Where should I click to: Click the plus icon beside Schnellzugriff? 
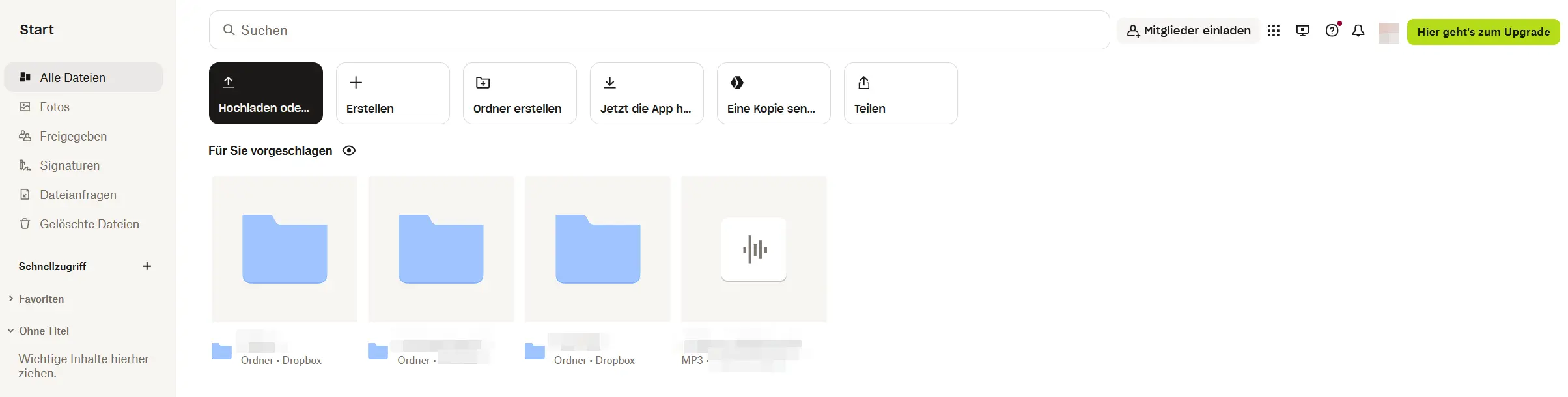pyautogui.click(x=147, y=266)
